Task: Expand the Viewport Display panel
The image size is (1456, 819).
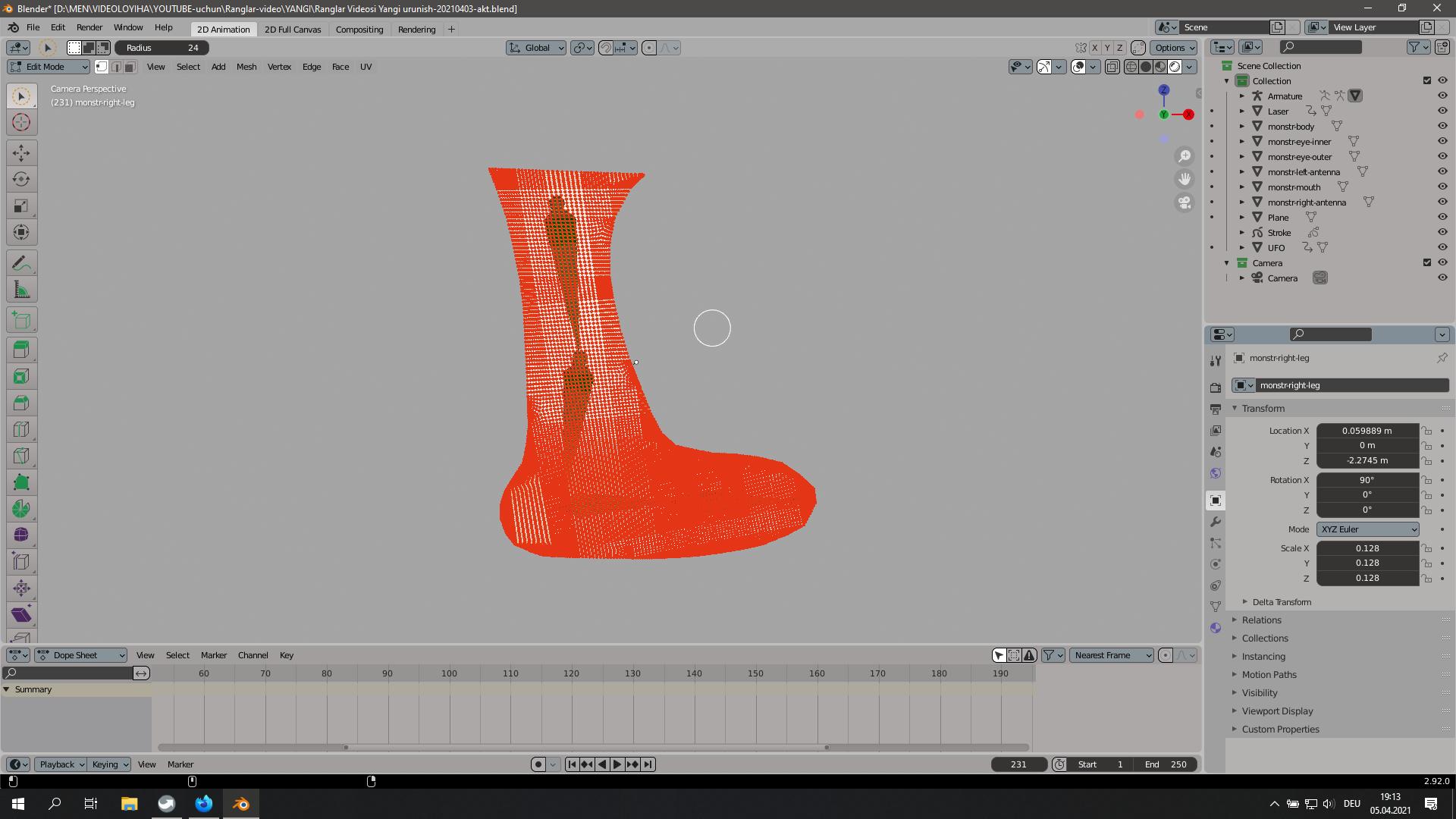Action: (1277, 711)
